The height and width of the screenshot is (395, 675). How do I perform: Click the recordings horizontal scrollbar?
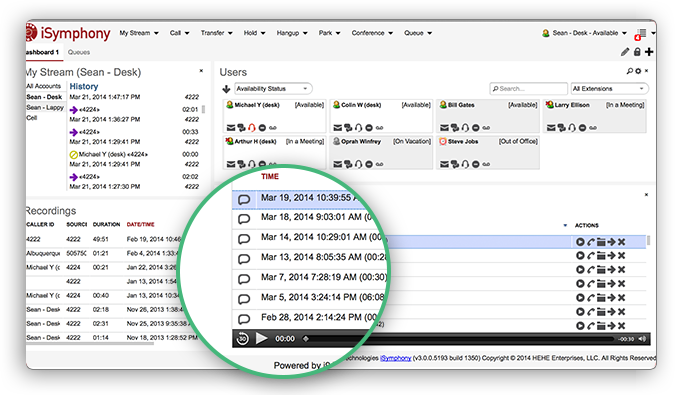90,343
